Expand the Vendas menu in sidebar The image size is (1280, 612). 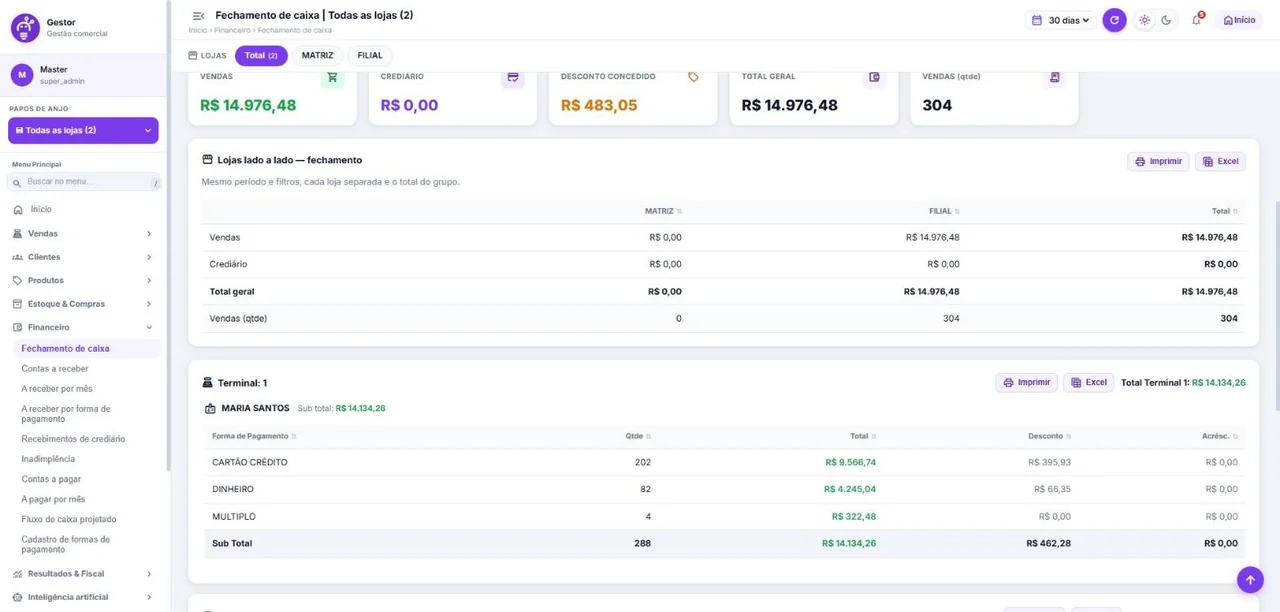point(83,233)
